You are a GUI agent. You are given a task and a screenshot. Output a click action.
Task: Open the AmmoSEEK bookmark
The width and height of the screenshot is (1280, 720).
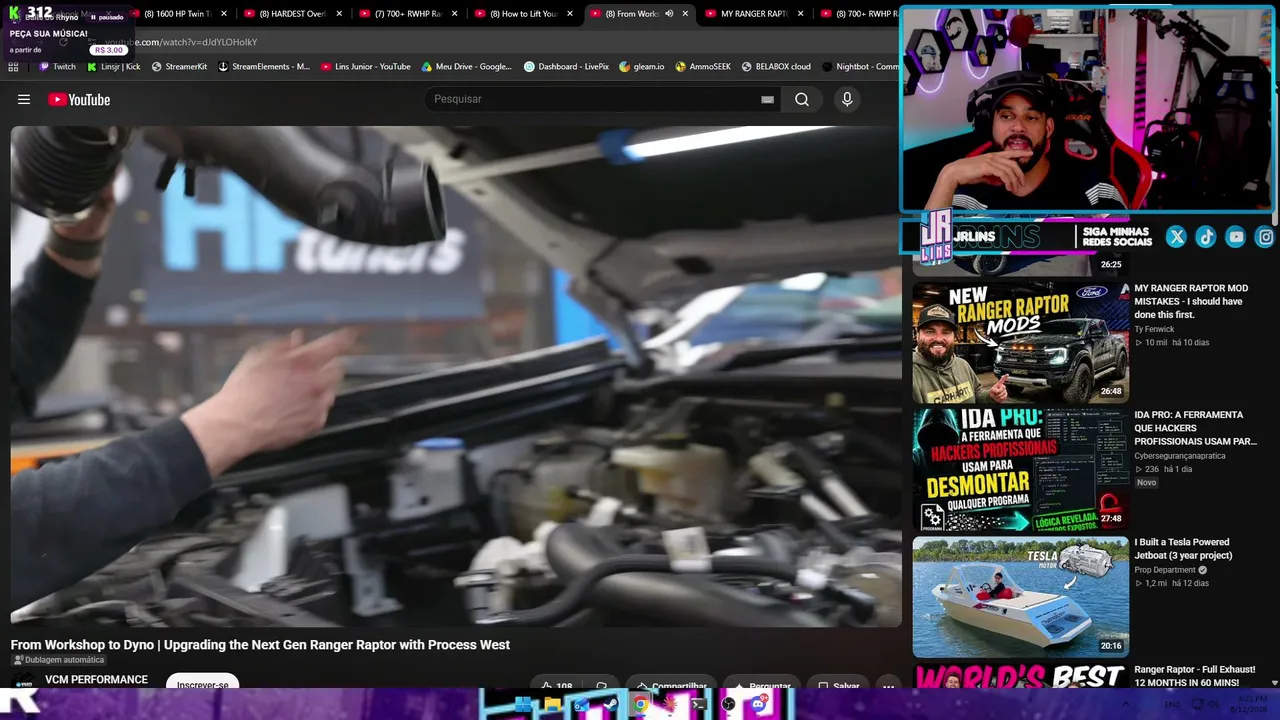(x=703, y=67)
